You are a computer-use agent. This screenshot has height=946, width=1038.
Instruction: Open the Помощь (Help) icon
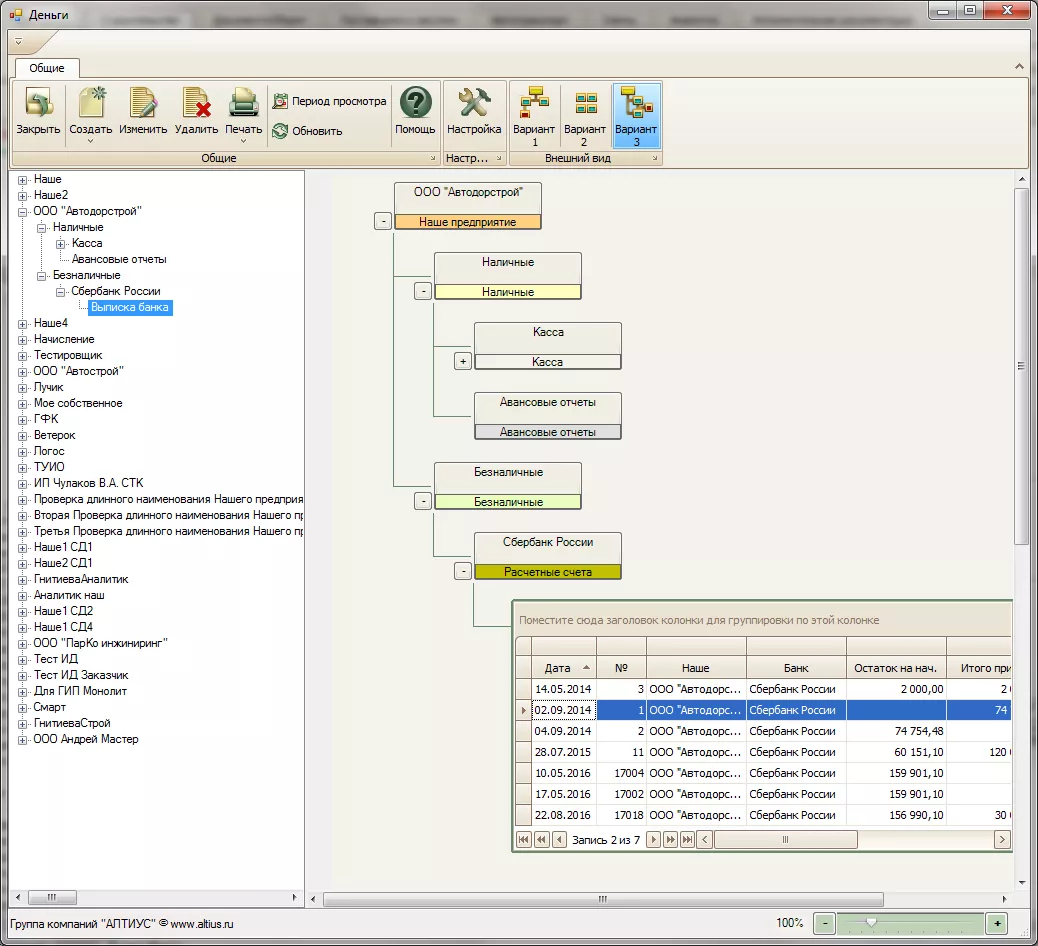coord(415,104)
